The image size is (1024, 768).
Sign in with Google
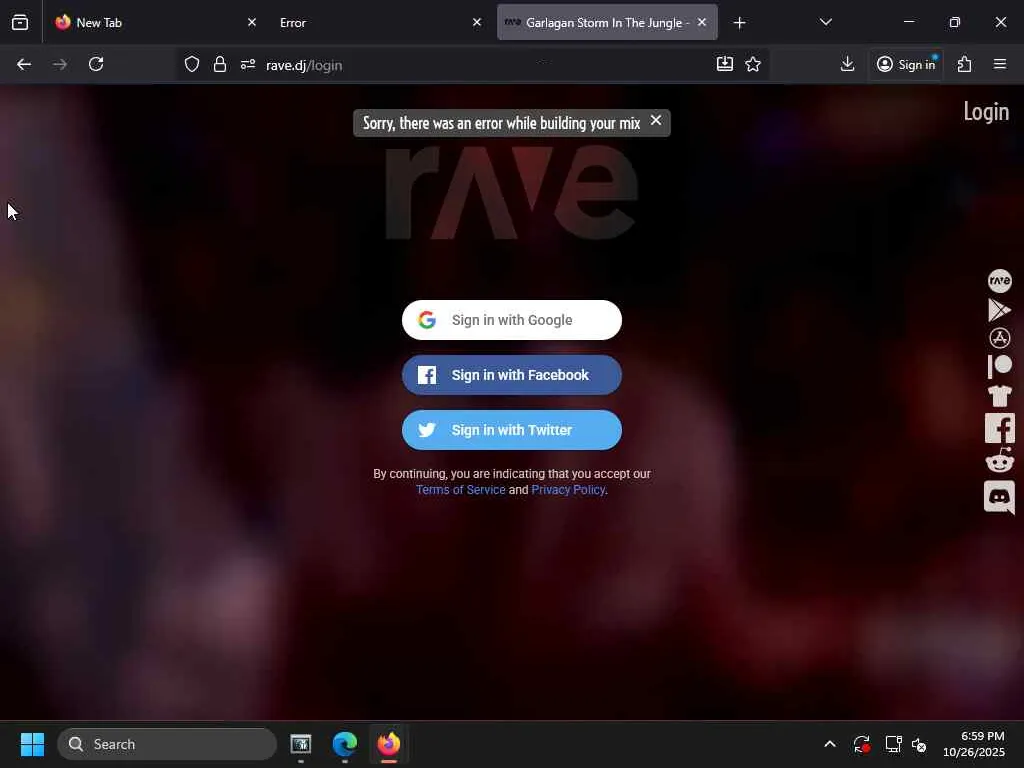(x=511, y=320)
